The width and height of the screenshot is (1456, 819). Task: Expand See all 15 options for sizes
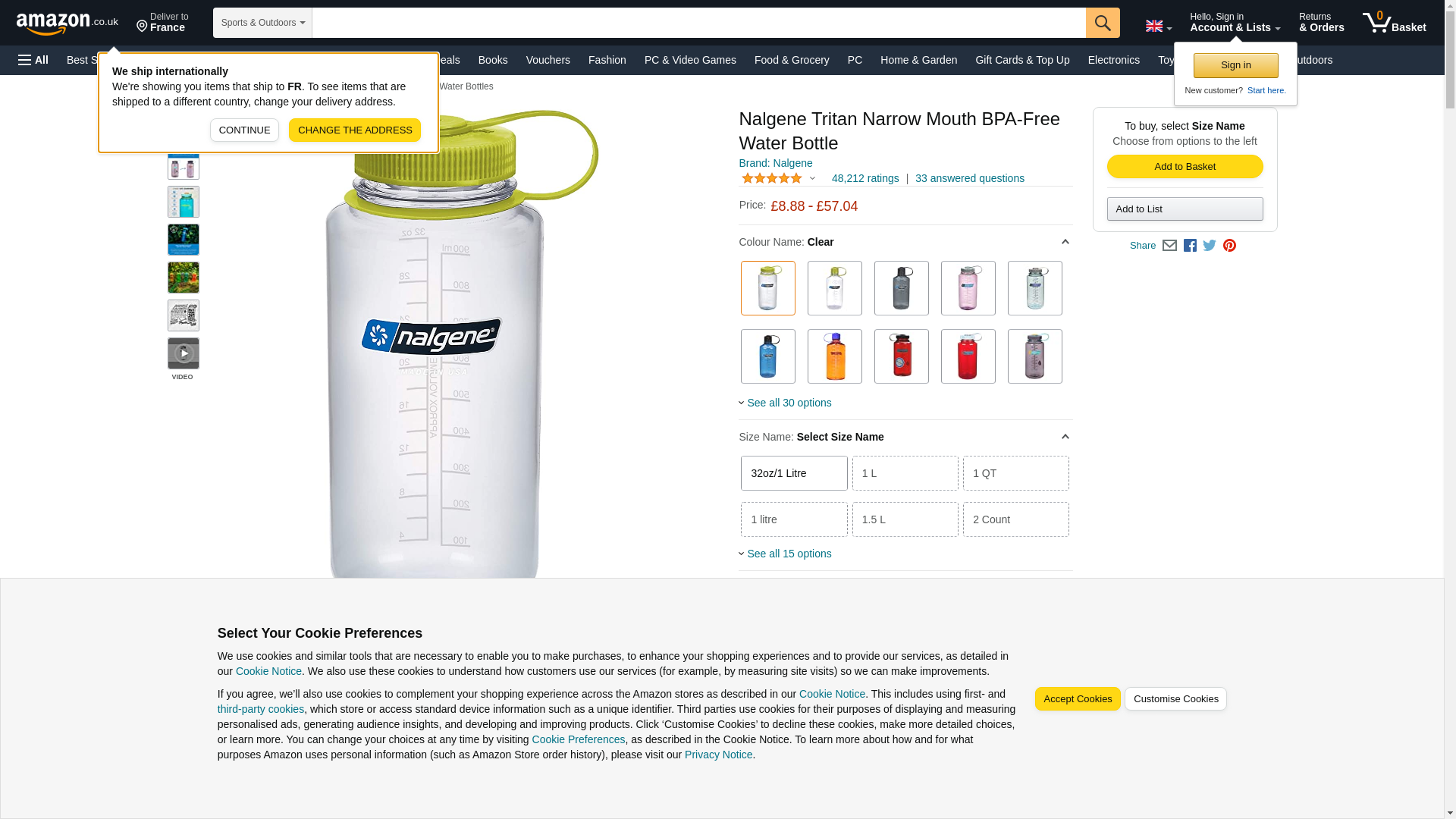pos(789,554)
